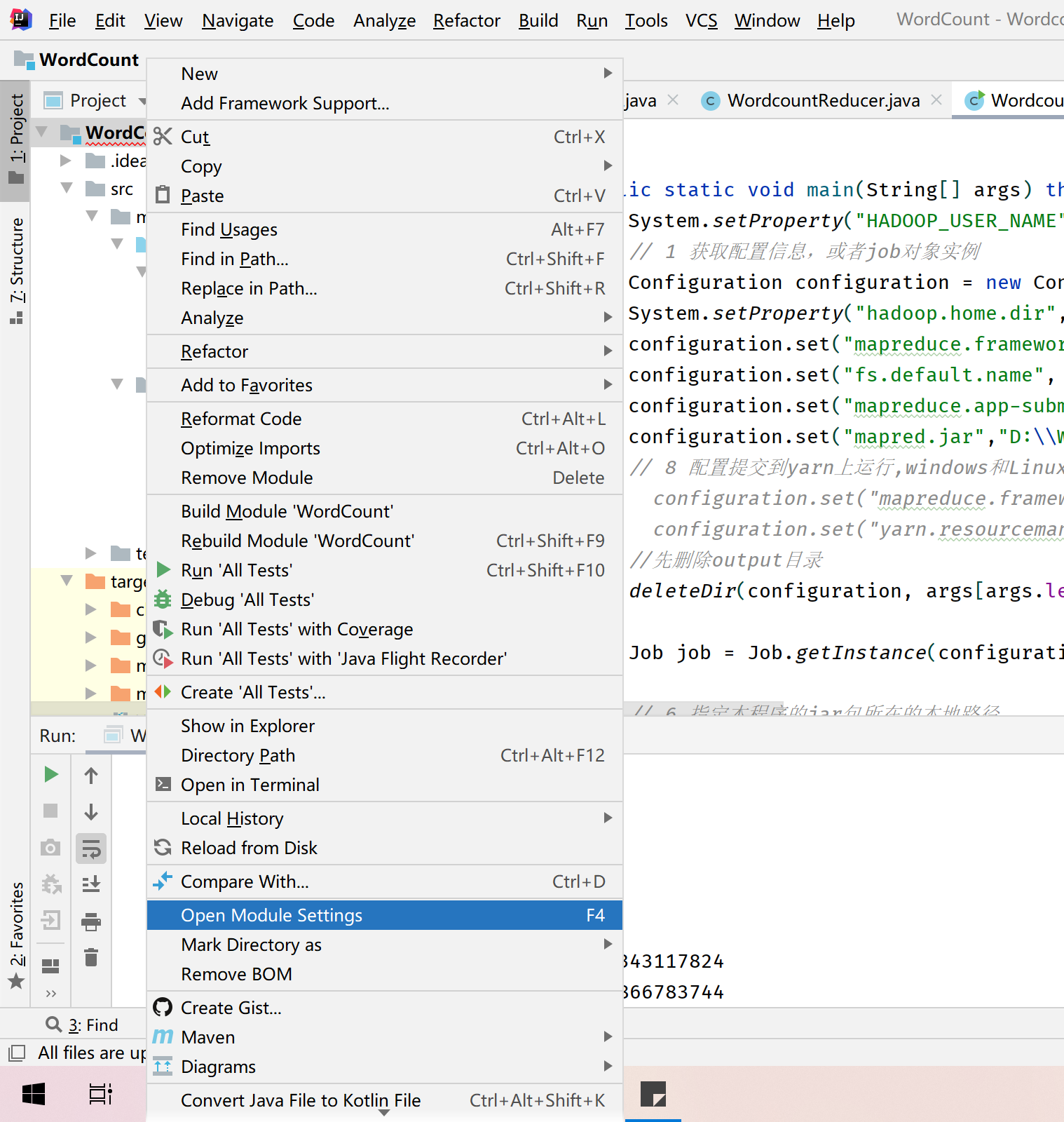
Task: Click the Paste clipboard icon
Action: pos(163,195)
